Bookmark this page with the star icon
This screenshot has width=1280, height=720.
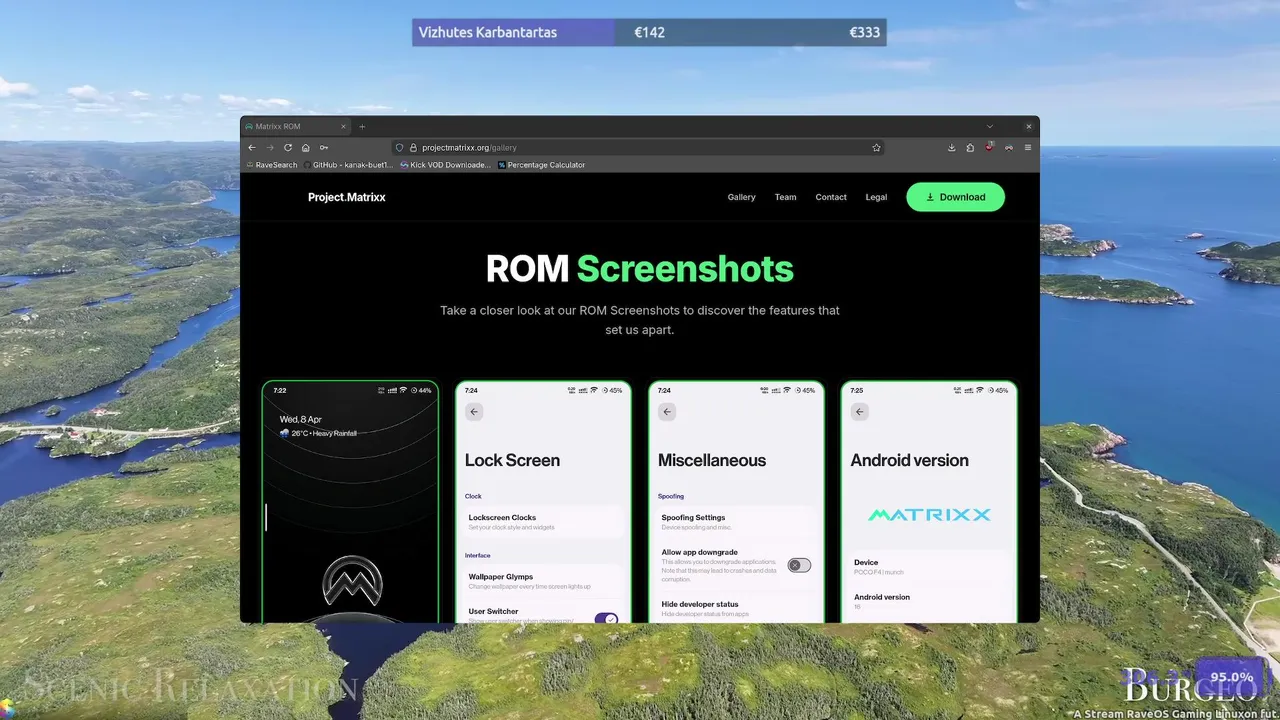coord(877,147)
